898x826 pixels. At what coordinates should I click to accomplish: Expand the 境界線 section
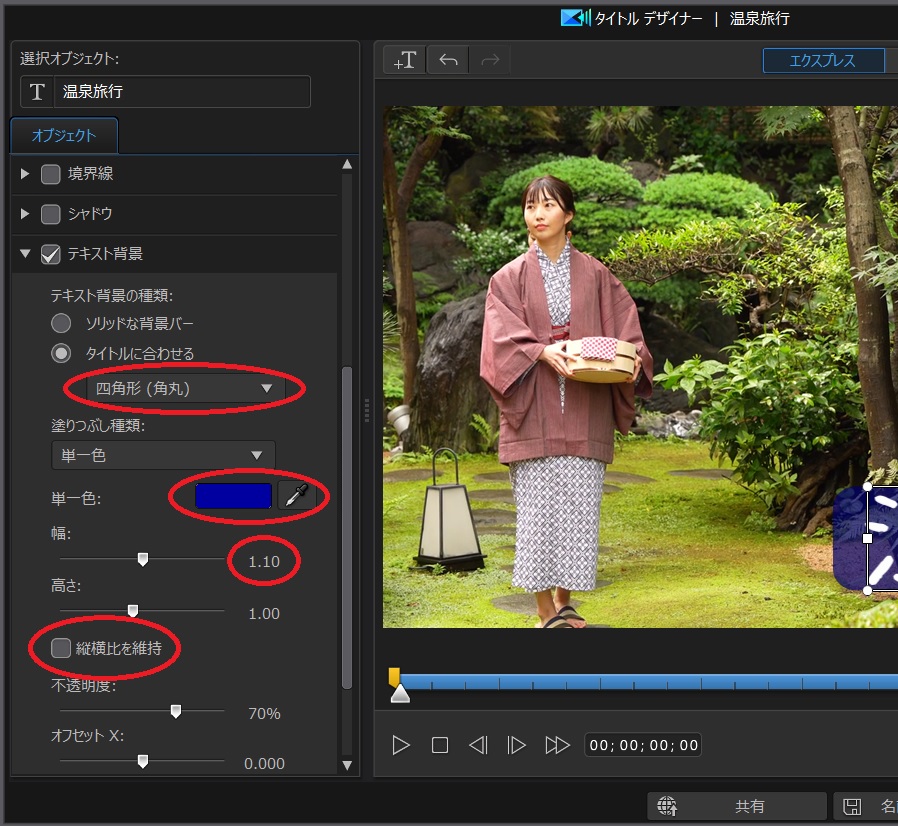point(25,174)
